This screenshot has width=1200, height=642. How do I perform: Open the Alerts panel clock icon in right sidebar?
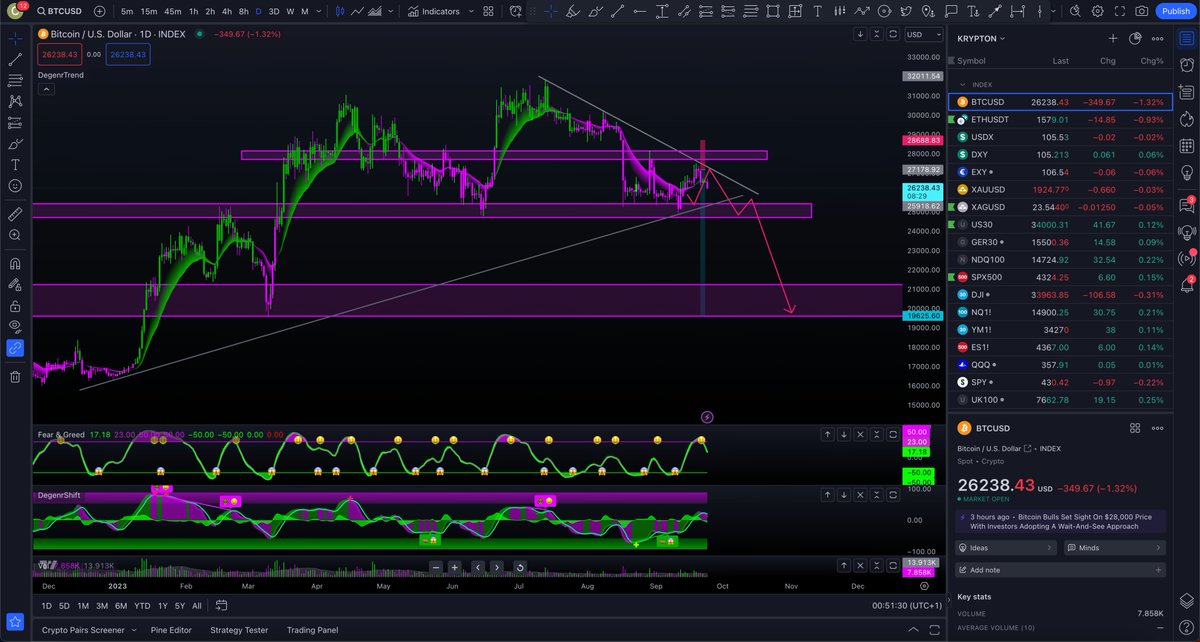(1186, 66)
